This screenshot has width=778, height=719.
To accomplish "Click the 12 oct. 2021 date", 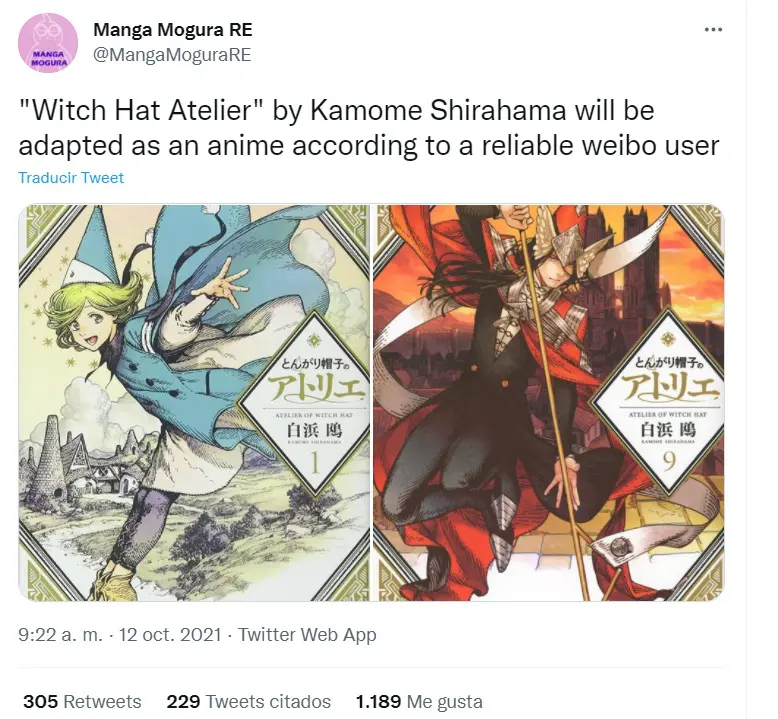I will (x=170, y=634).
